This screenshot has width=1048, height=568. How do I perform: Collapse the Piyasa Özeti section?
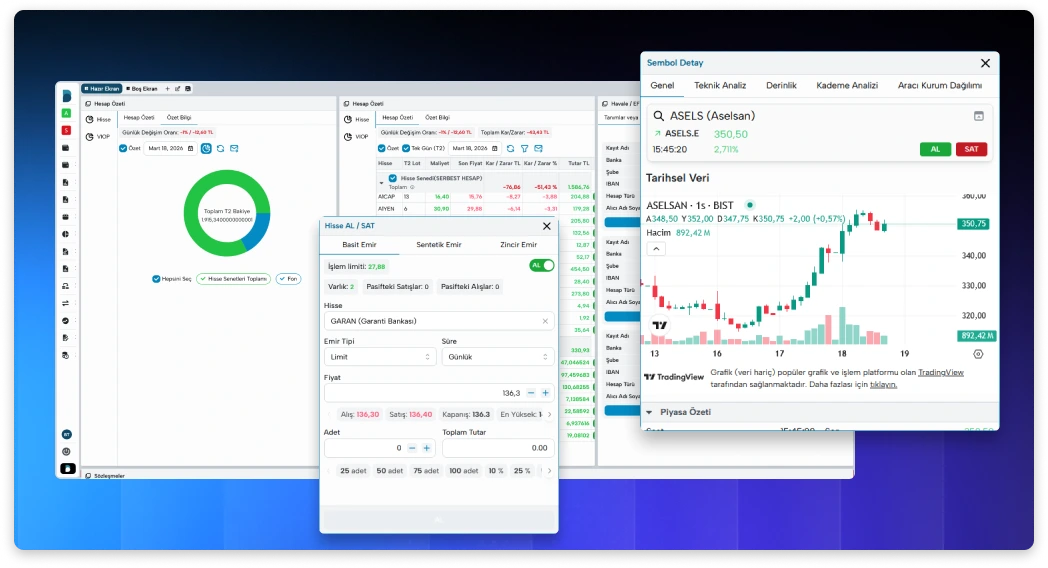(649, 411)
